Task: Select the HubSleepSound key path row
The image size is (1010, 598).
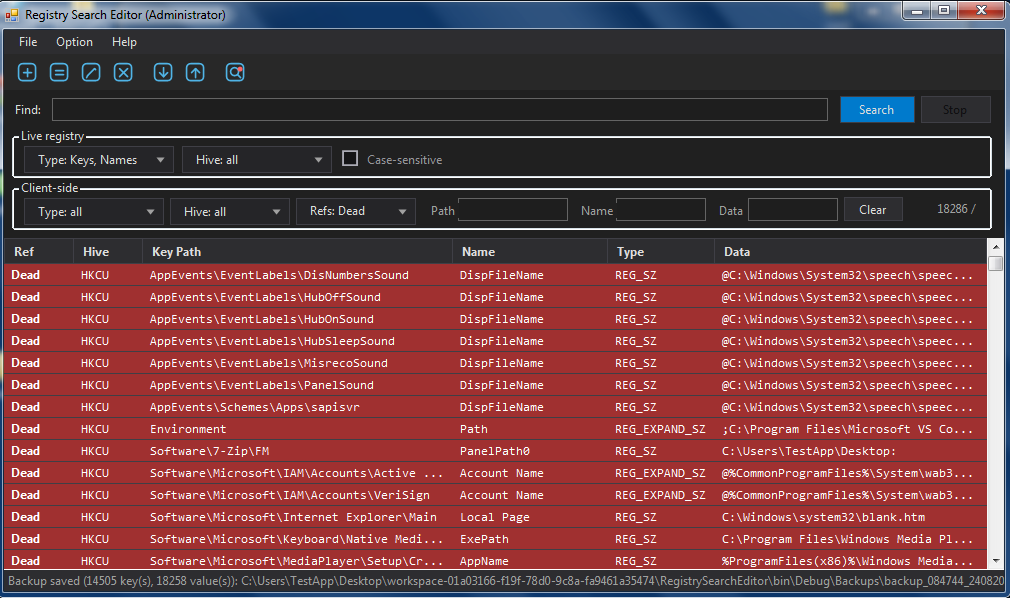Action: [x=495, y=341]
